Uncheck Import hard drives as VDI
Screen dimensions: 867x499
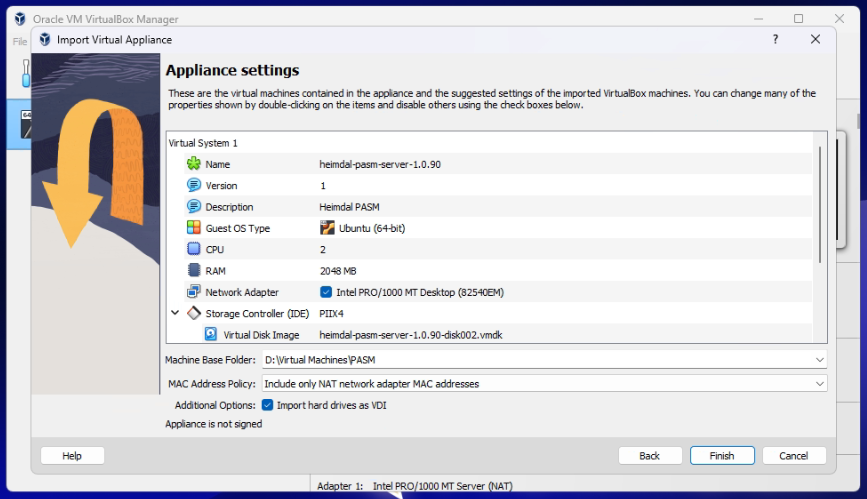267,405
